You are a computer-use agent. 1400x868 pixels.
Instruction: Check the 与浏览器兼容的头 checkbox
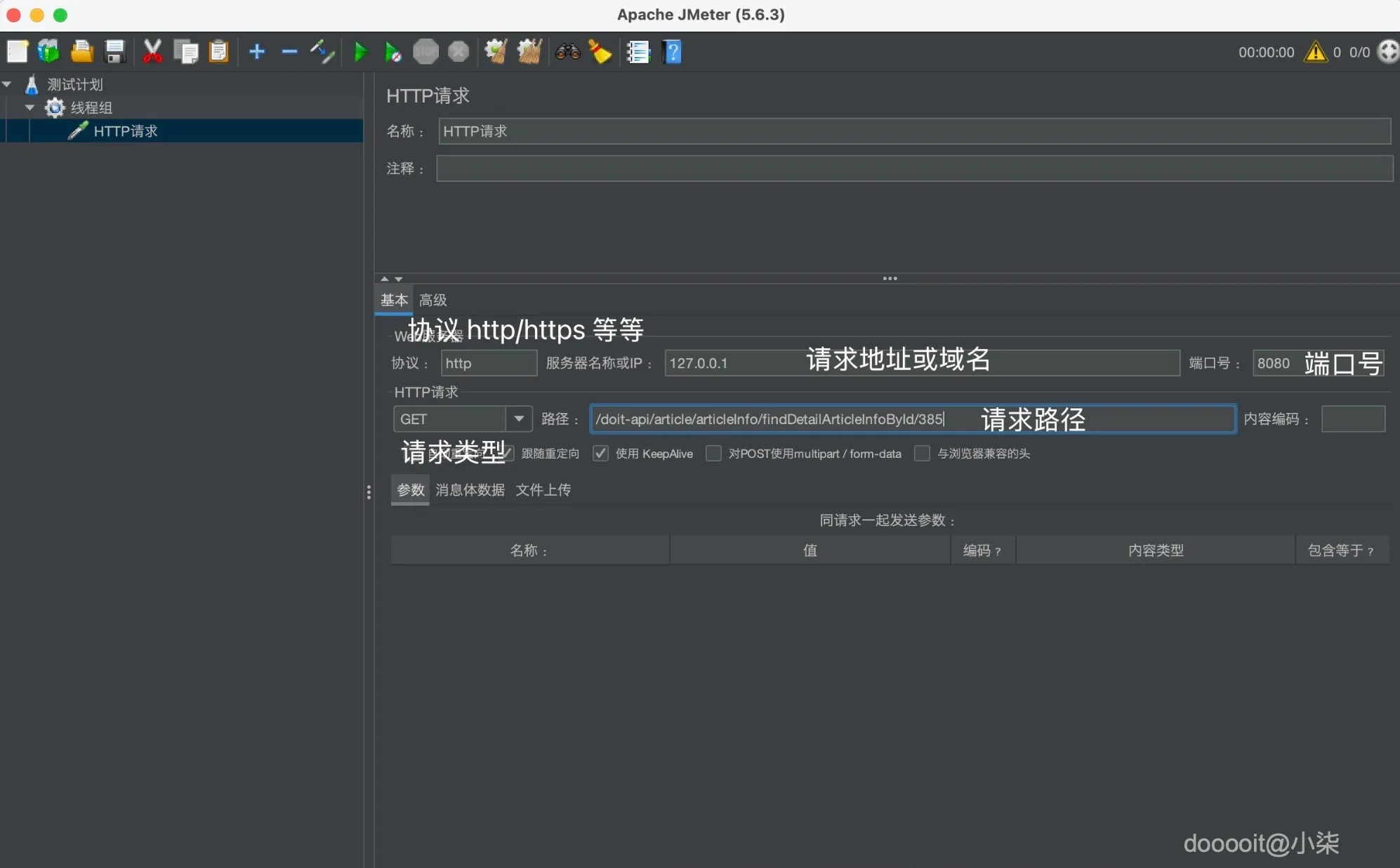922,454
